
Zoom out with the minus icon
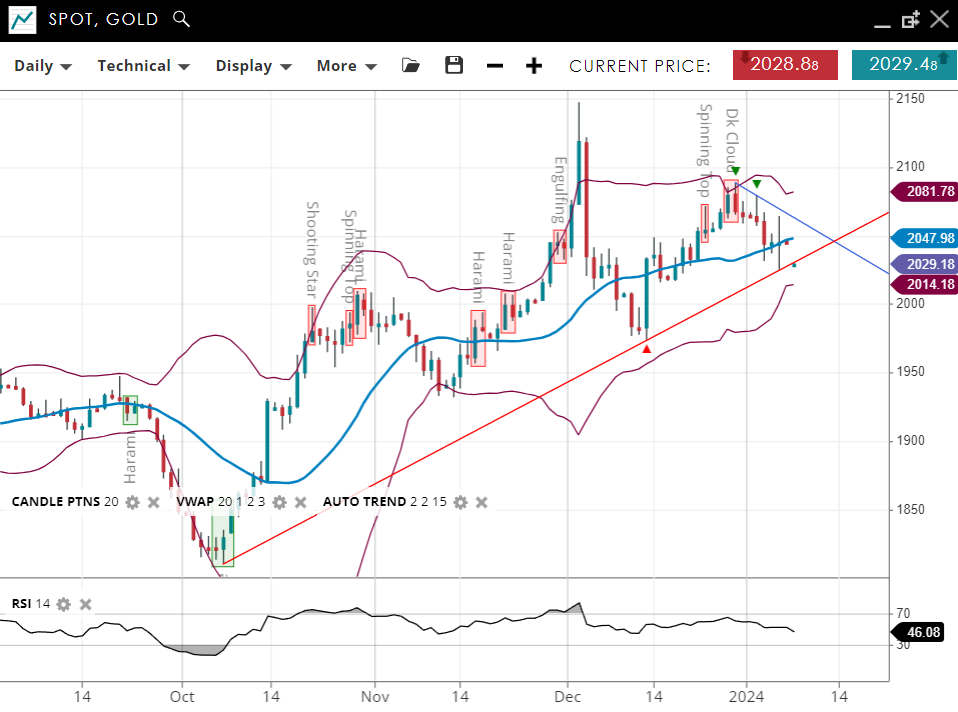click(x=495, y=66)
